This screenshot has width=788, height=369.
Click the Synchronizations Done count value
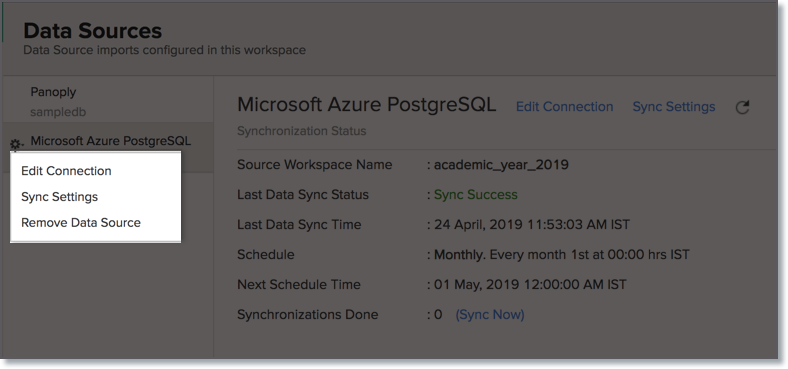[438, 315]
